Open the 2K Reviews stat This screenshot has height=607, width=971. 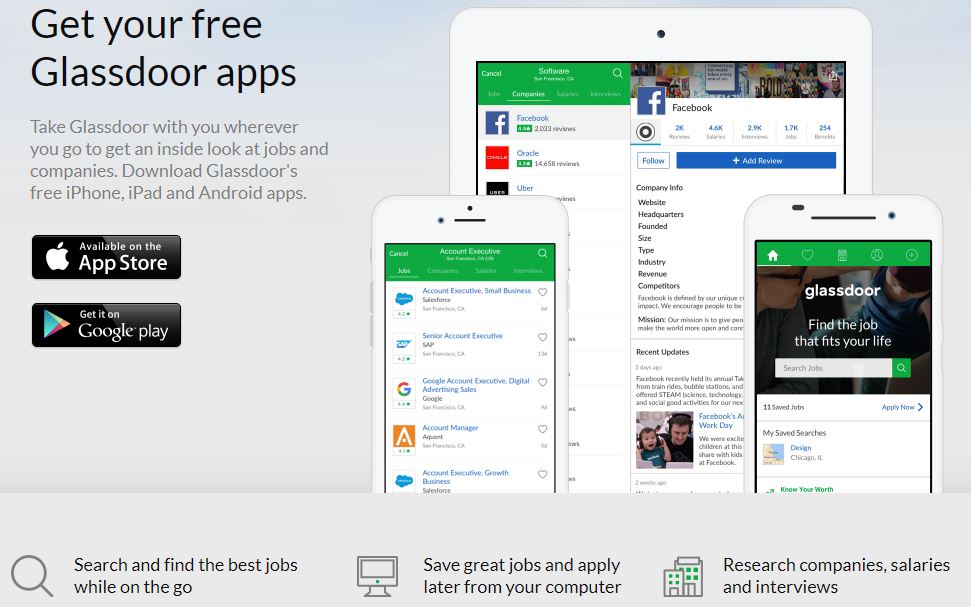click(x=679, y=132)
